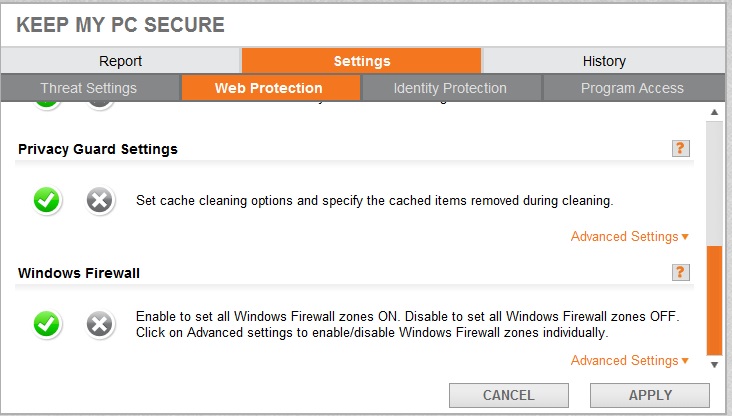The width and height of the screenshot is (732, 416).
Task: Expand Privacy Guard Advanced Settings
Action: (x=629, y=237)
